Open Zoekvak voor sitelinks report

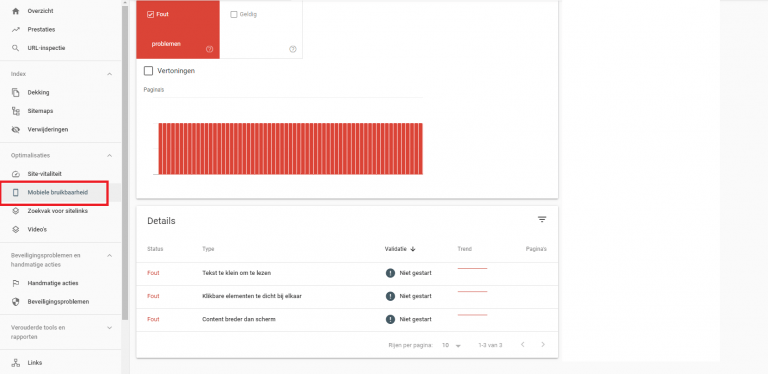pos(58,211)
